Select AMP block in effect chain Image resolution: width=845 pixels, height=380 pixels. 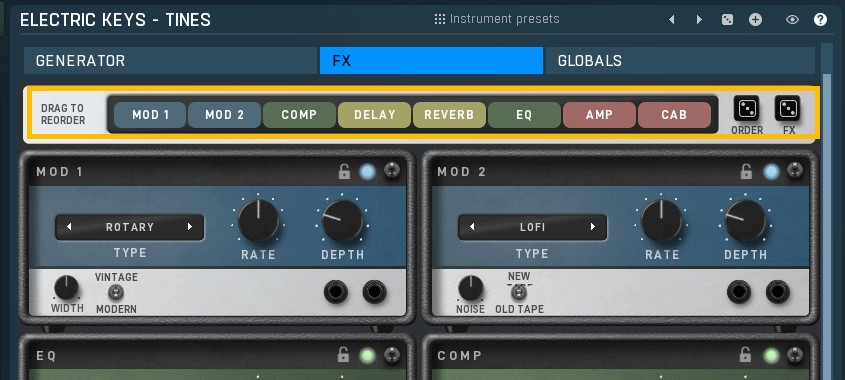(x=599, y=115)
